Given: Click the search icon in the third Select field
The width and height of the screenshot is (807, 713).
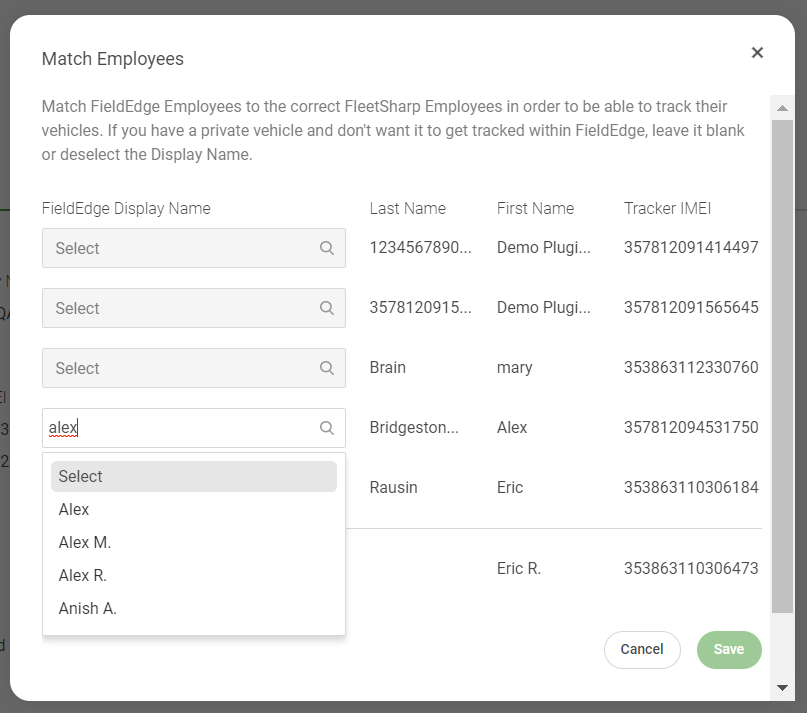Looking at the screenshot, I should tap(326, 367).
